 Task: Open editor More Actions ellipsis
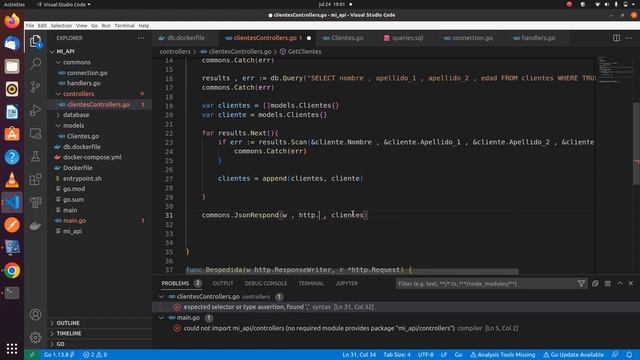[629, 38]
